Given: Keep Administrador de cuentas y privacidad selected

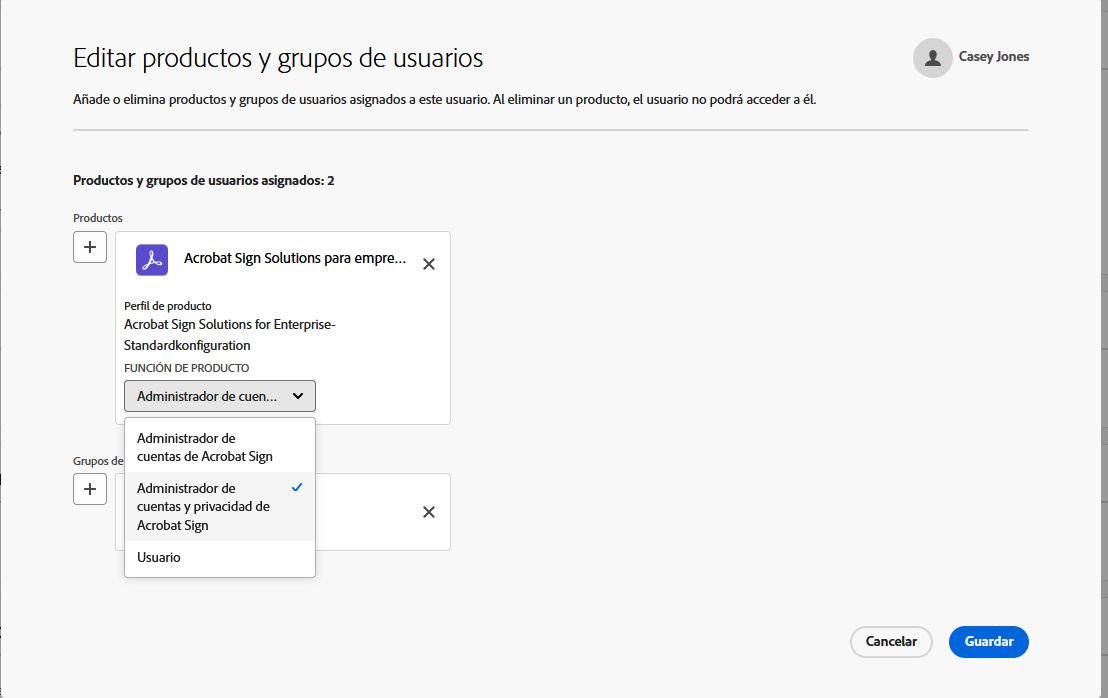Looking at the screenshot, I should point(206,506).
